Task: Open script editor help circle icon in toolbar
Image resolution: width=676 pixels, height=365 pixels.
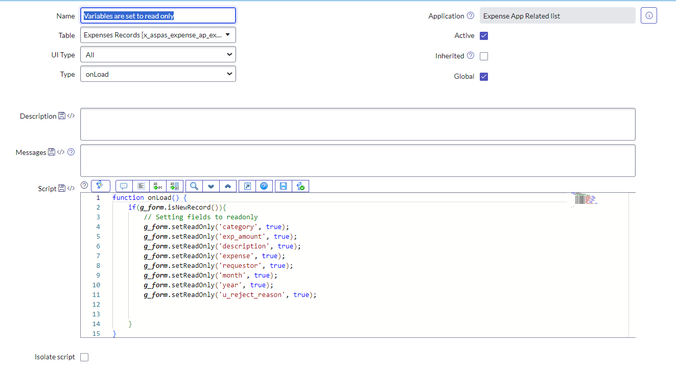Action: [x=264, y=186]
